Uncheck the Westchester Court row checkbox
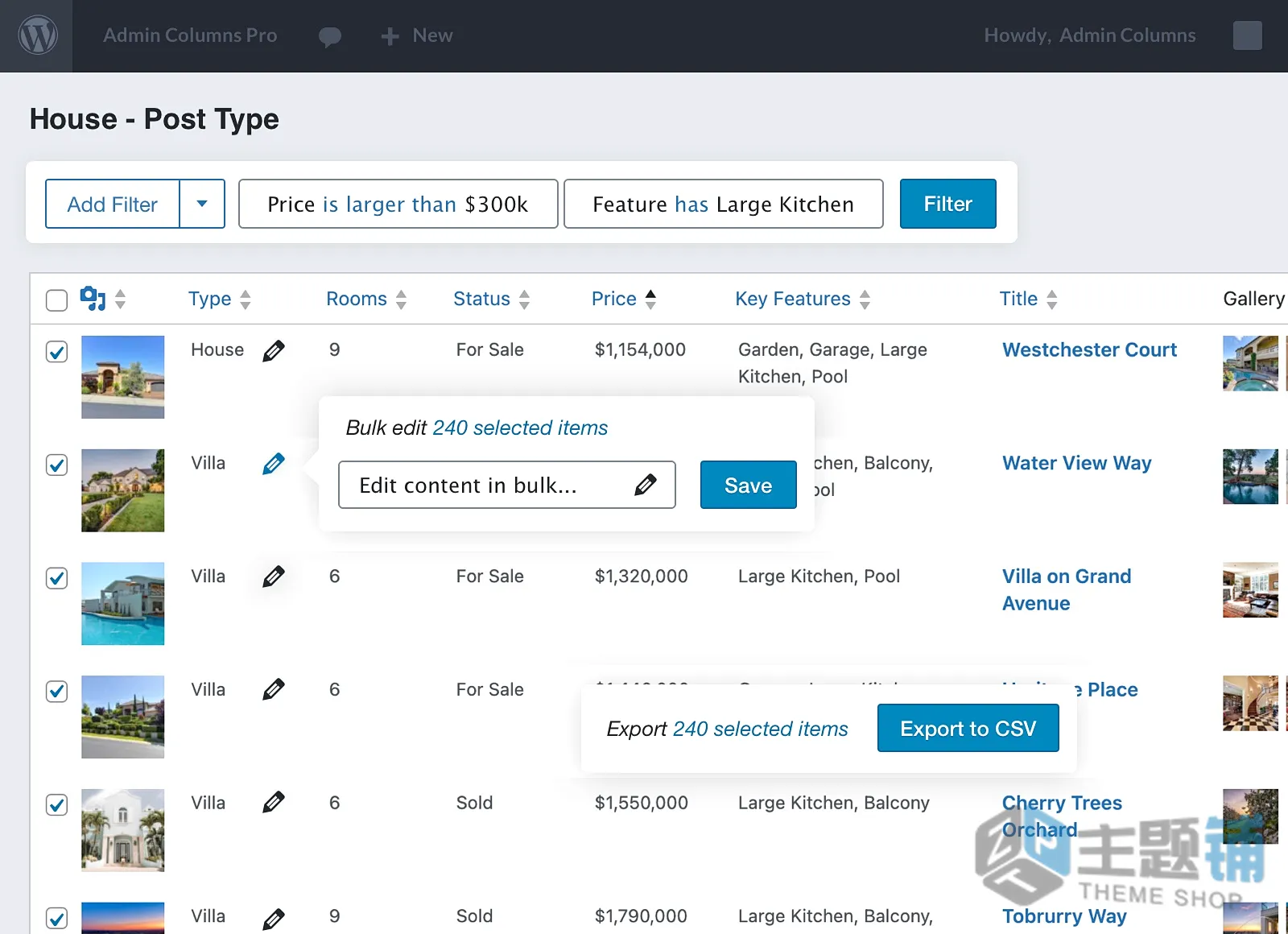This screenshot has height=934, width=1288. point(56,352)
